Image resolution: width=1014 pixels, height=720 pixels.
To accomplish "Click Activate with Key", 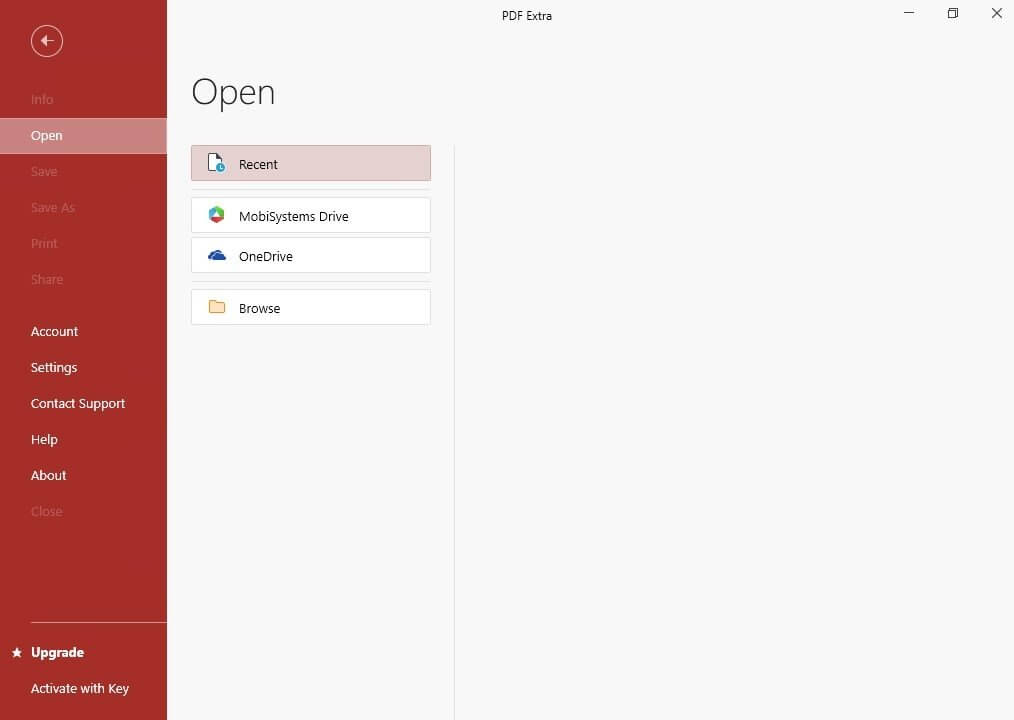I will click(80, 688).
